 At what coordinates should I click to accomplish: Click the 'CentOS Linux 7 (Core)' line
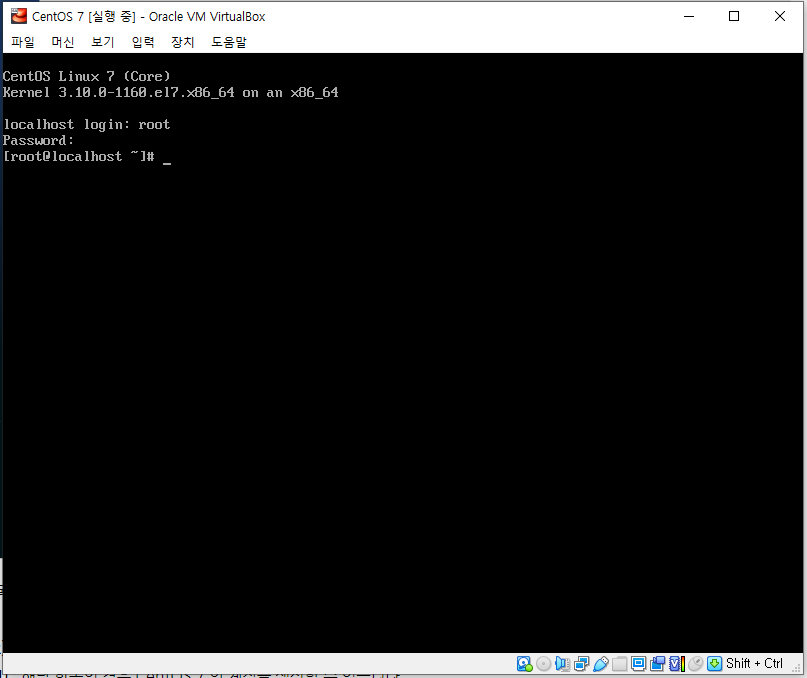coord(86,76)
